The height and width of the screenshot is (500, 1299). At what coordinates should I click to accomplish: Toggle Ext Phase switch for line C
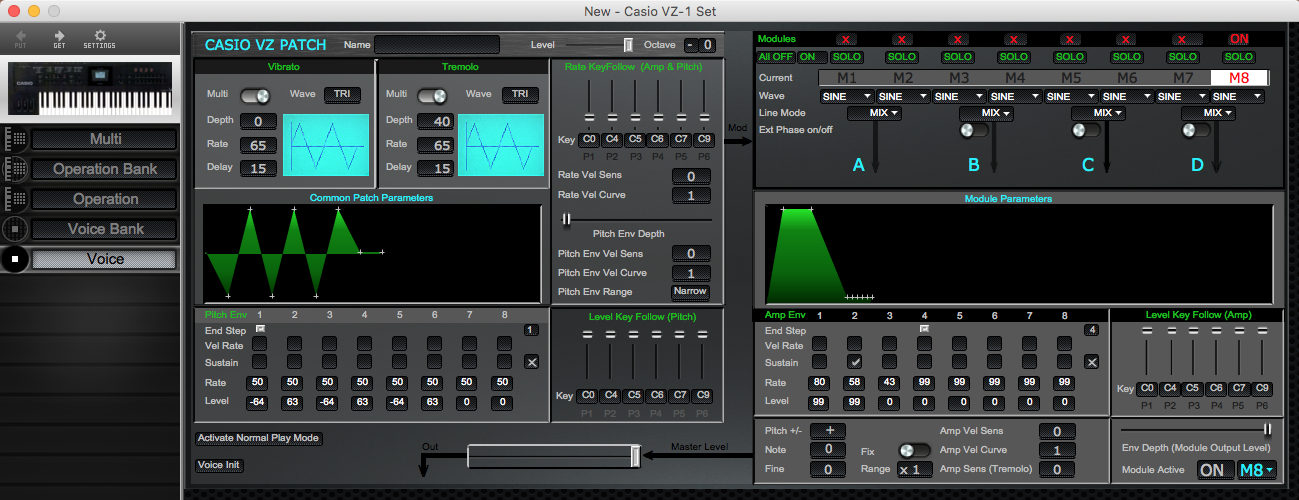[1087, 130]
